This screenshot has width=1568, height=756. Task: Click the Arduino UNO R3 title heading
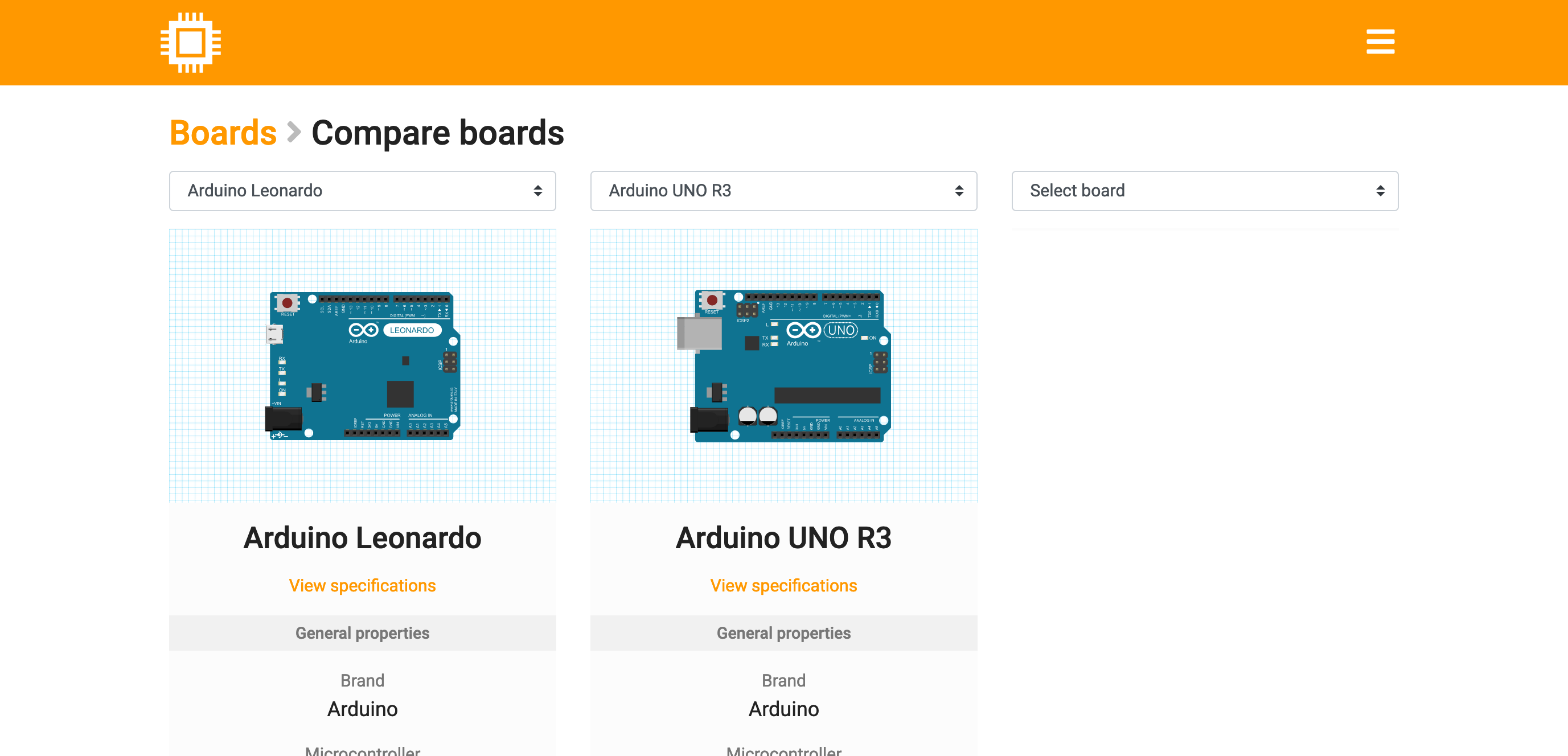[783, 537]
